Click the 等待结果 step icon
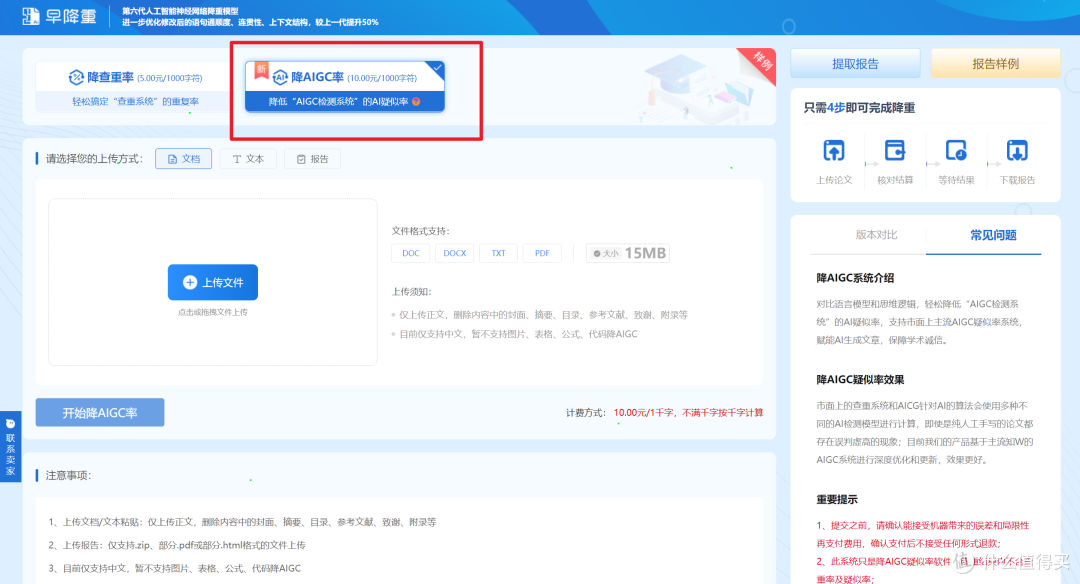Screen dimensions: 1080x584 (956, 150)
